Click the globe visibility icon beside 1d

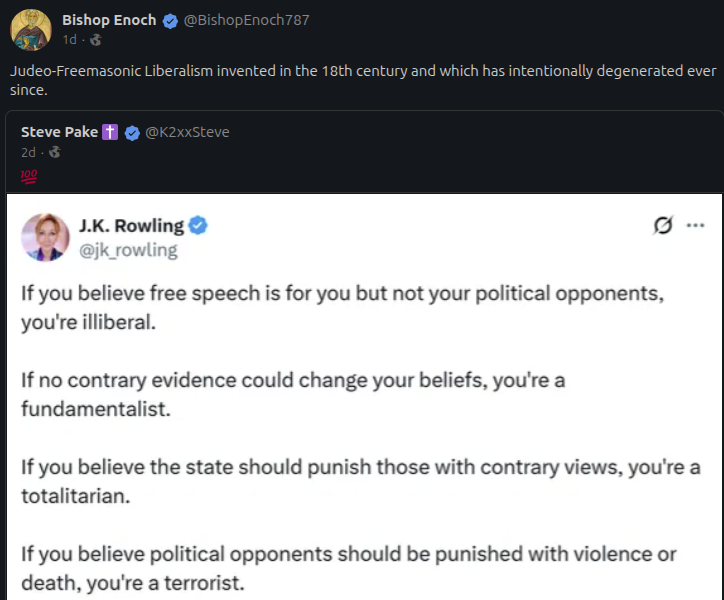(95, 40)
